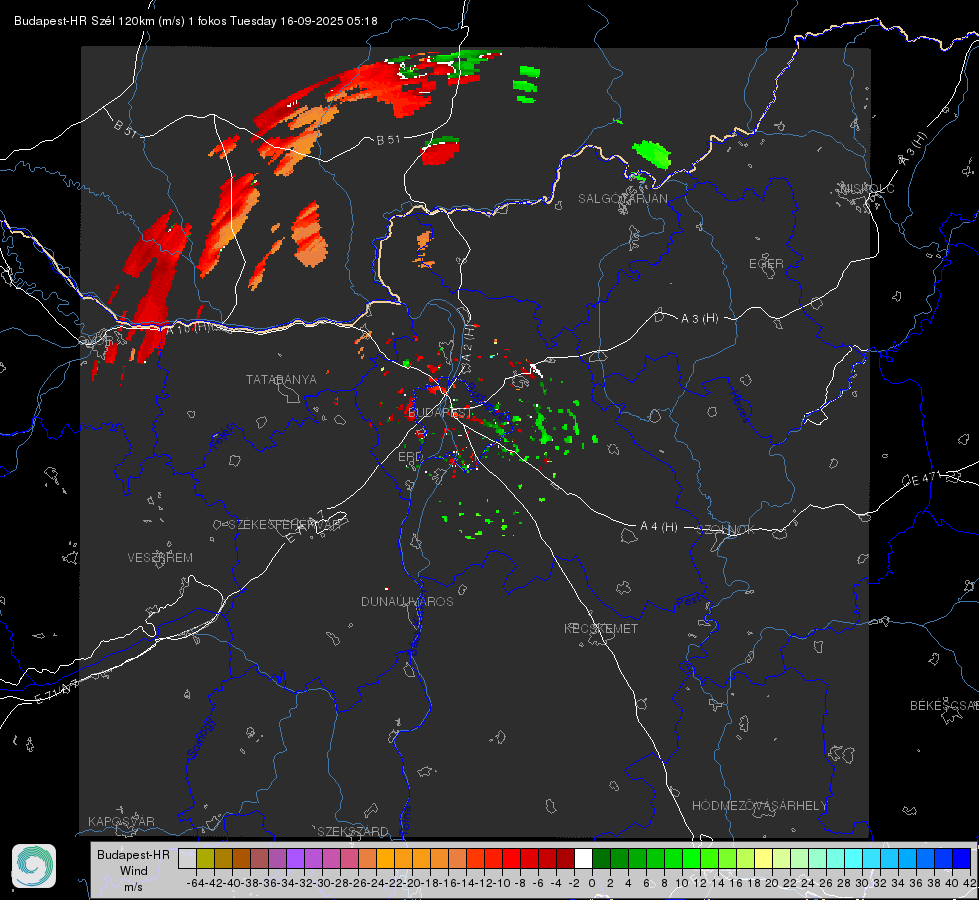Select the blue Pest county label
979x900 pixels.
[x=689, y=602]
